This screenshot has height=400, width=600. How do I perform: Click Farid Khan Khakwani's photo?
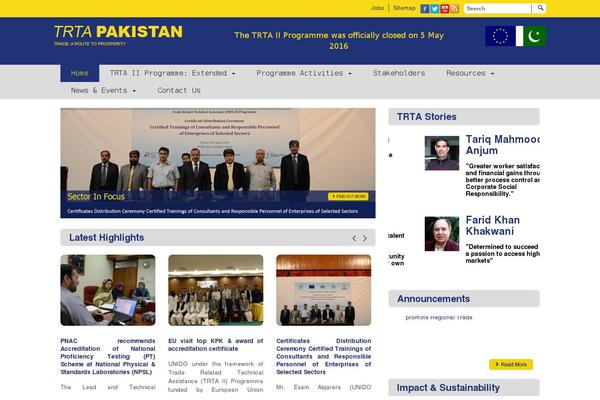click(442, 234)
